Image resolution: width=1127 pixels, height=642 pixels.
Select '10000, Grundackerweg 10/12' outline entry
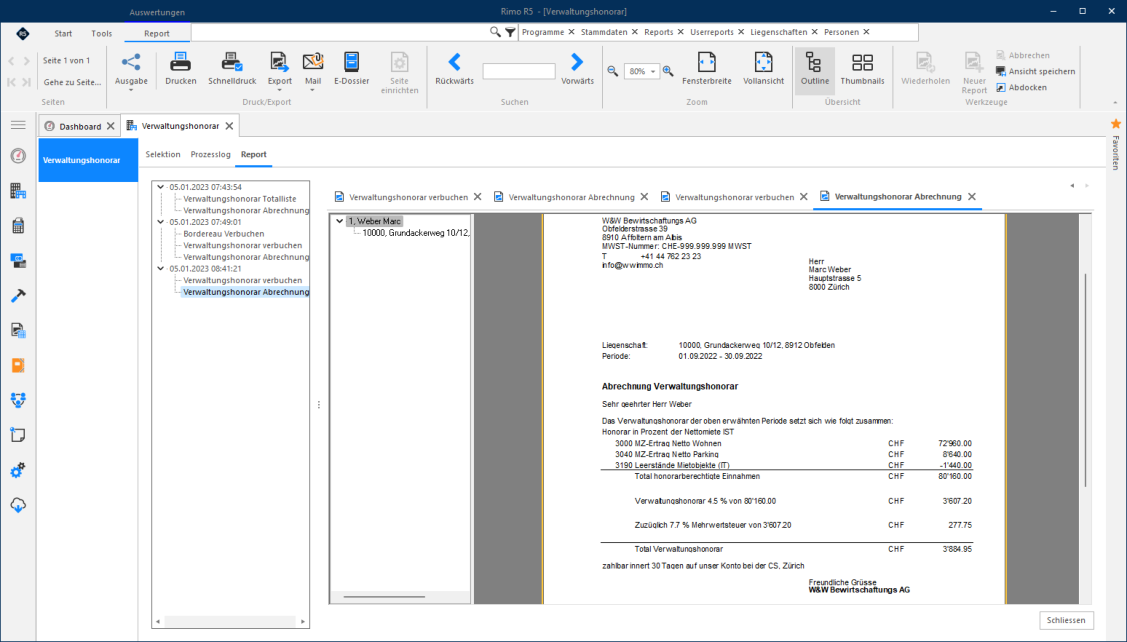click(x=416, y=233)
